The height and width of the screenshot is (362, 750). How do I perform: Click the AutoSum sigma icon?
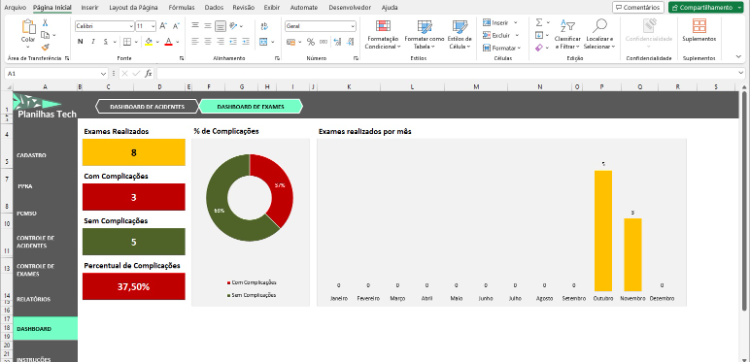[539, 22]
